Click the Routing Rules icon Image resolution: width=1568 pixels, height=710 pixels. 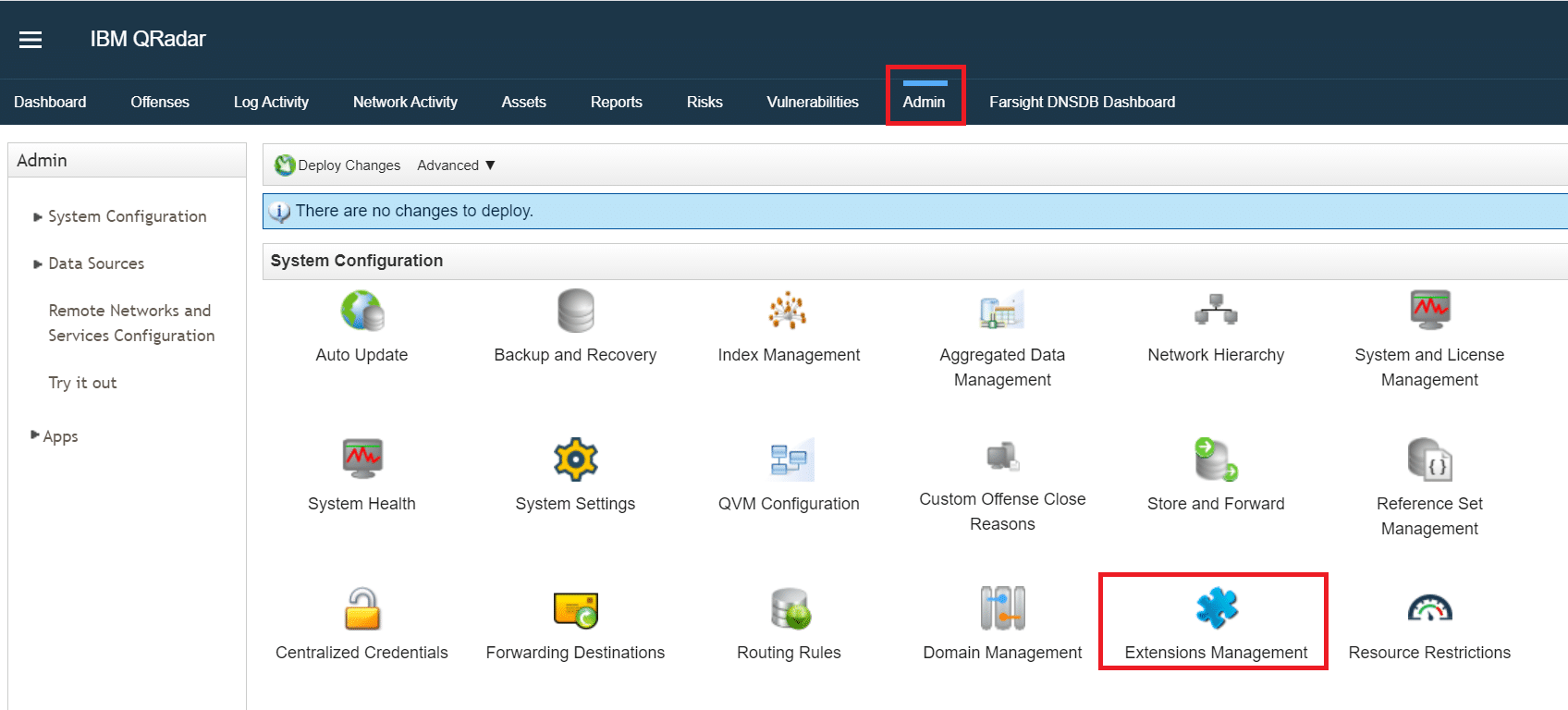coord(790,608)
